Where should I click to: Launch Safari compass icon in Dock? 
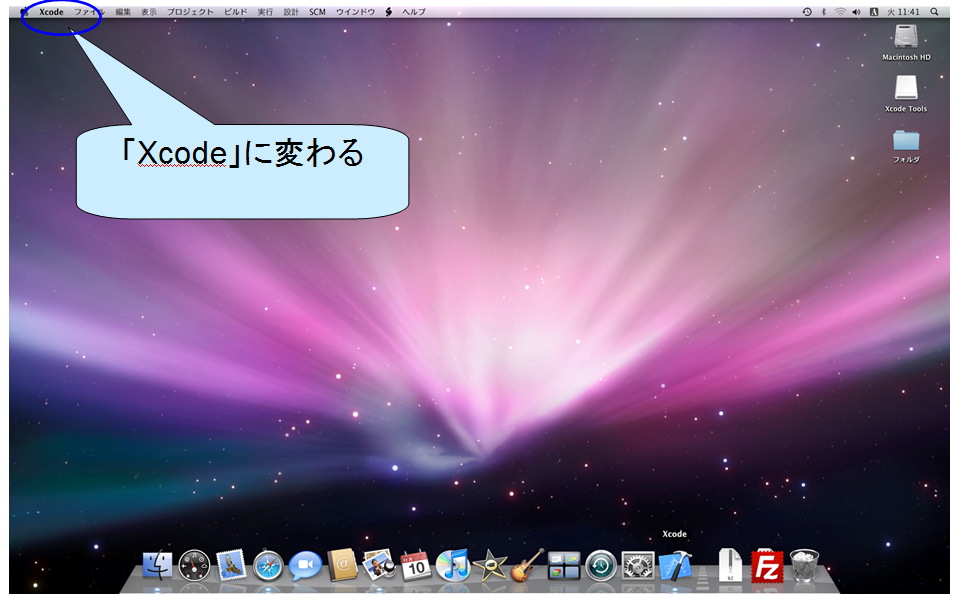[268, 566]
